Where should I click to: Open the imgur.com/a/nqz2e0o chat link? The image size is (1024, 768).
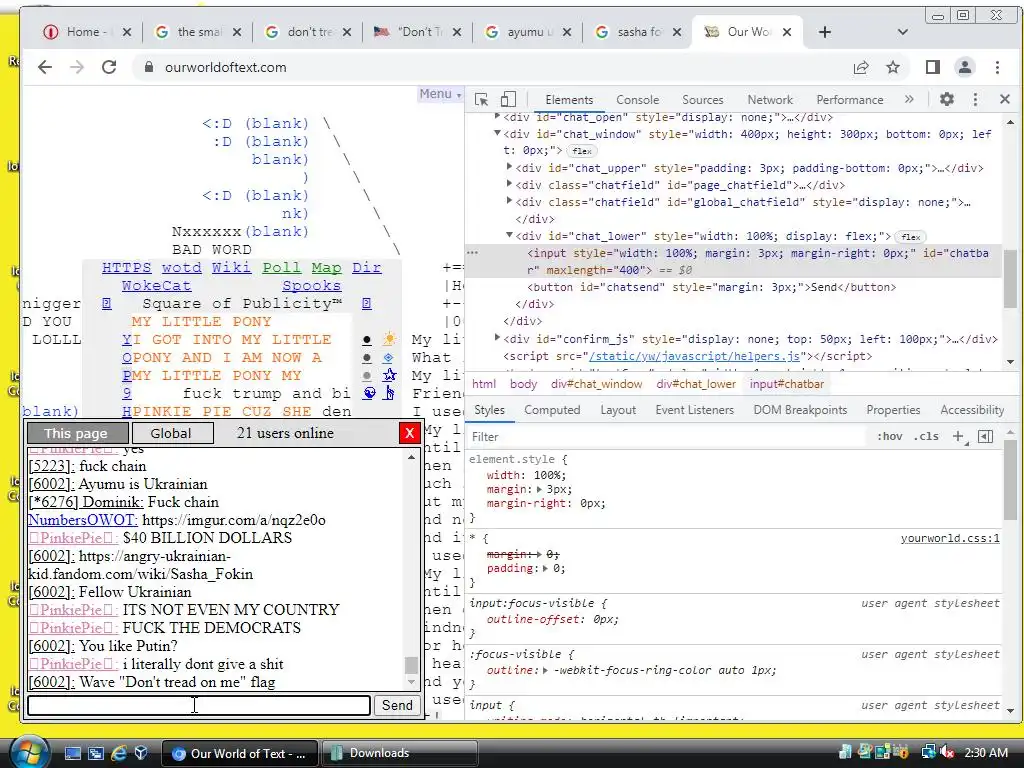[234, 520]
